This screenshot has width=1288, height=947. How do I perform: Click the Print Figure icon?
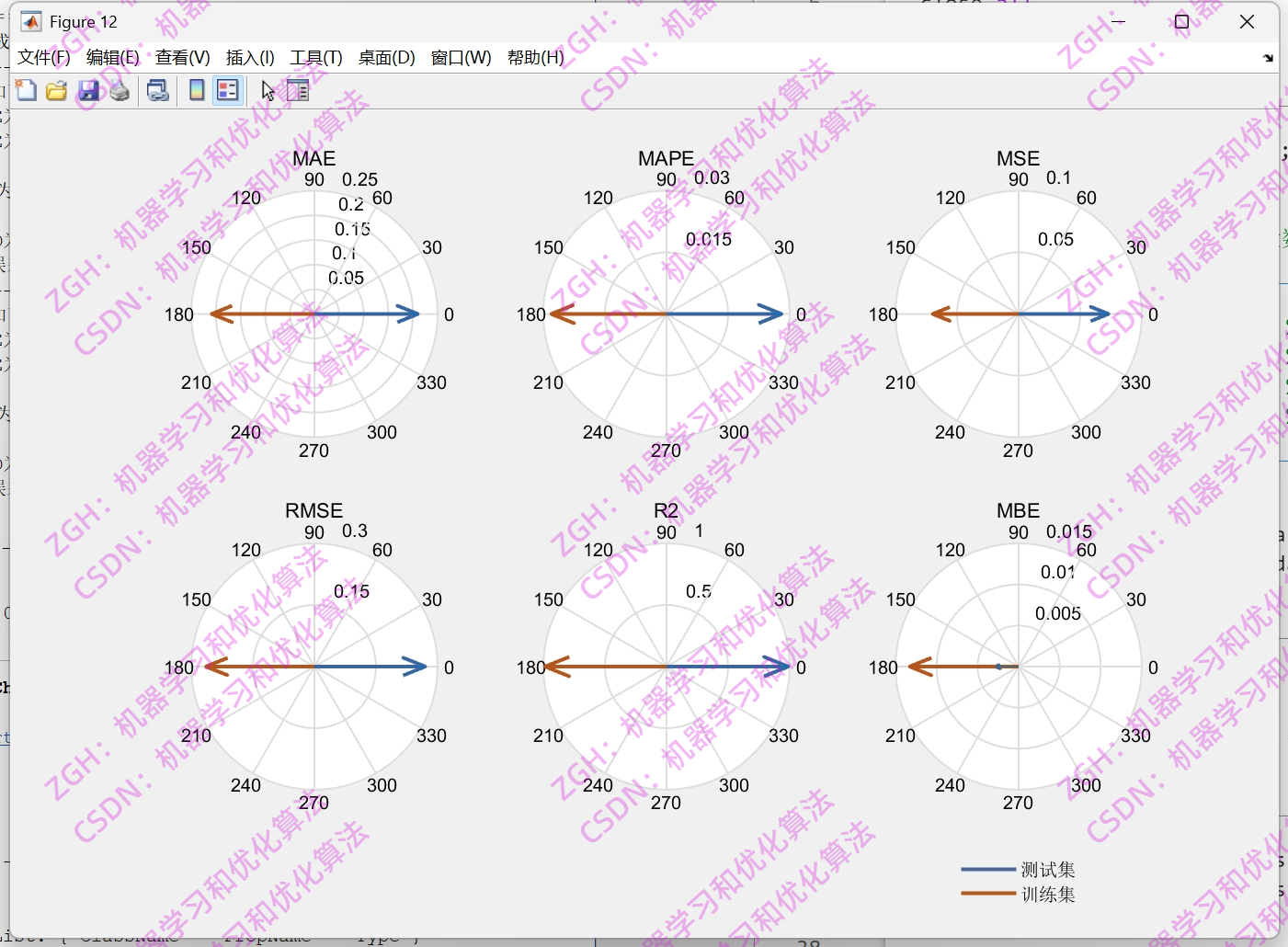pyautogui.click(x=120, y=90)
